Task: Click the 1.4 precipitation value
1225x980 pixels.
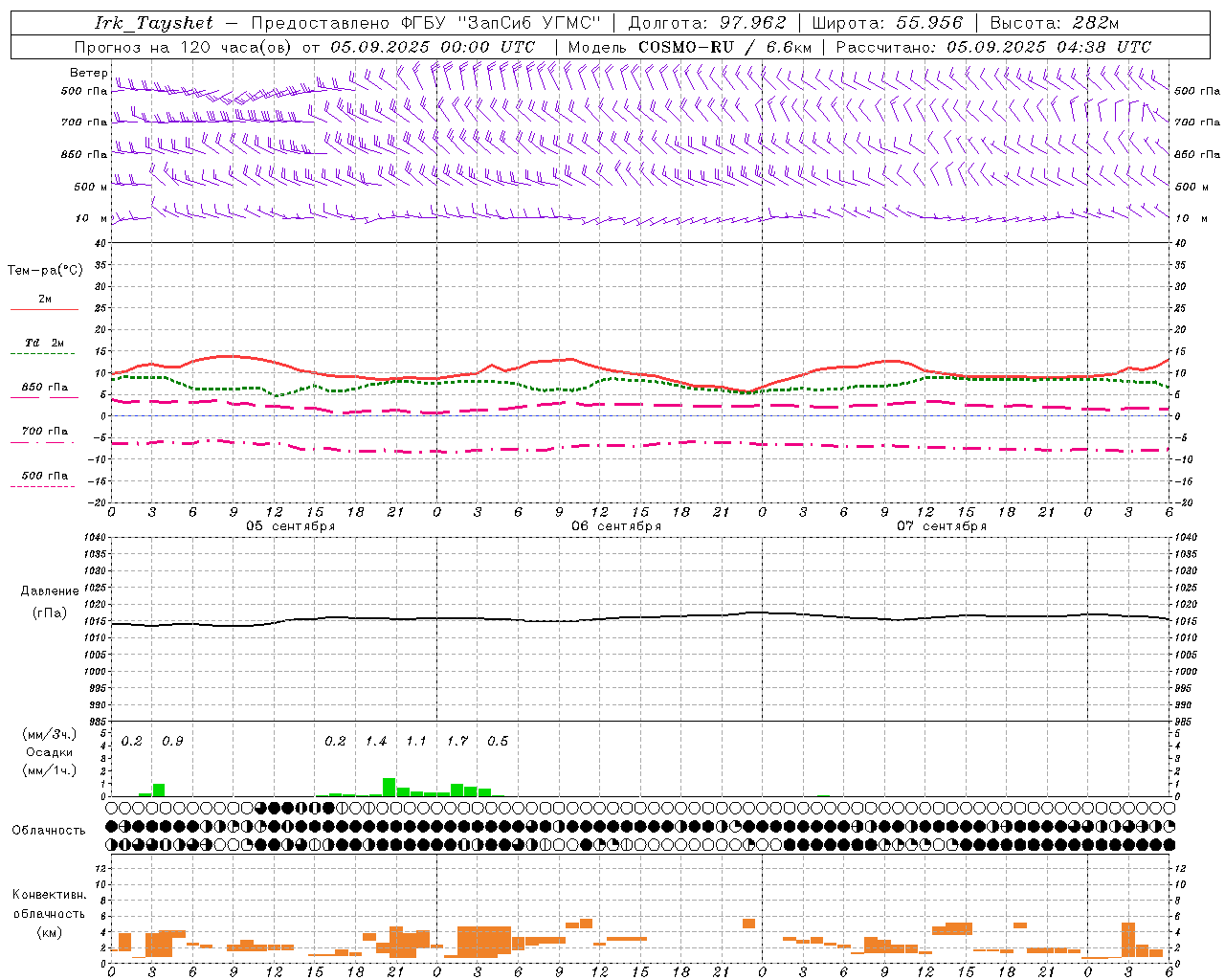Action: pyautogui.click(x=376, y=741)
